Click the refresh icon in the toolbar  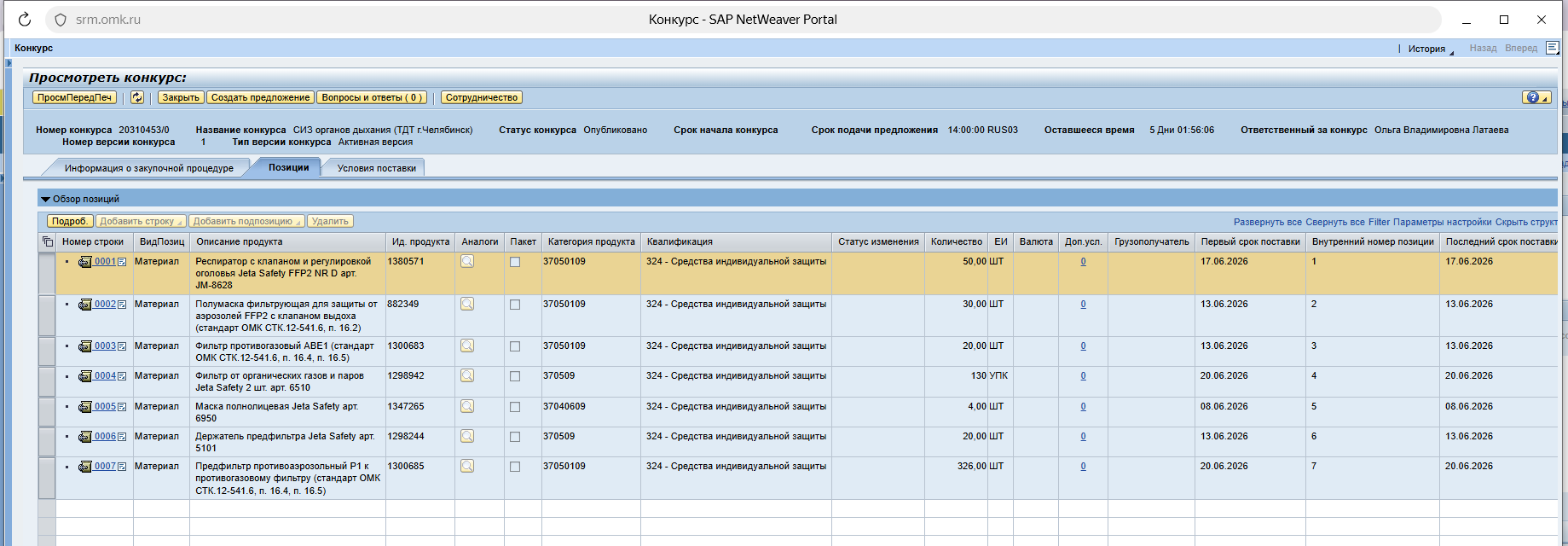tap(137, 97)
